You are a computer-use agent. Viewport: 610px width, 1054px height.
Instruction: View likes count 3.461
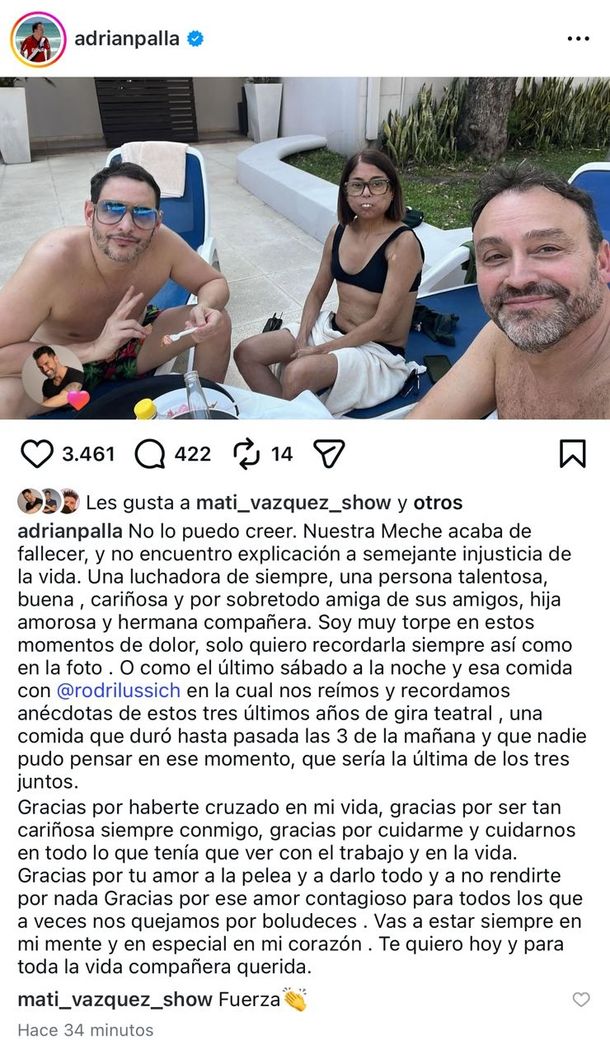pyautogui.click(x=88, y=454)
